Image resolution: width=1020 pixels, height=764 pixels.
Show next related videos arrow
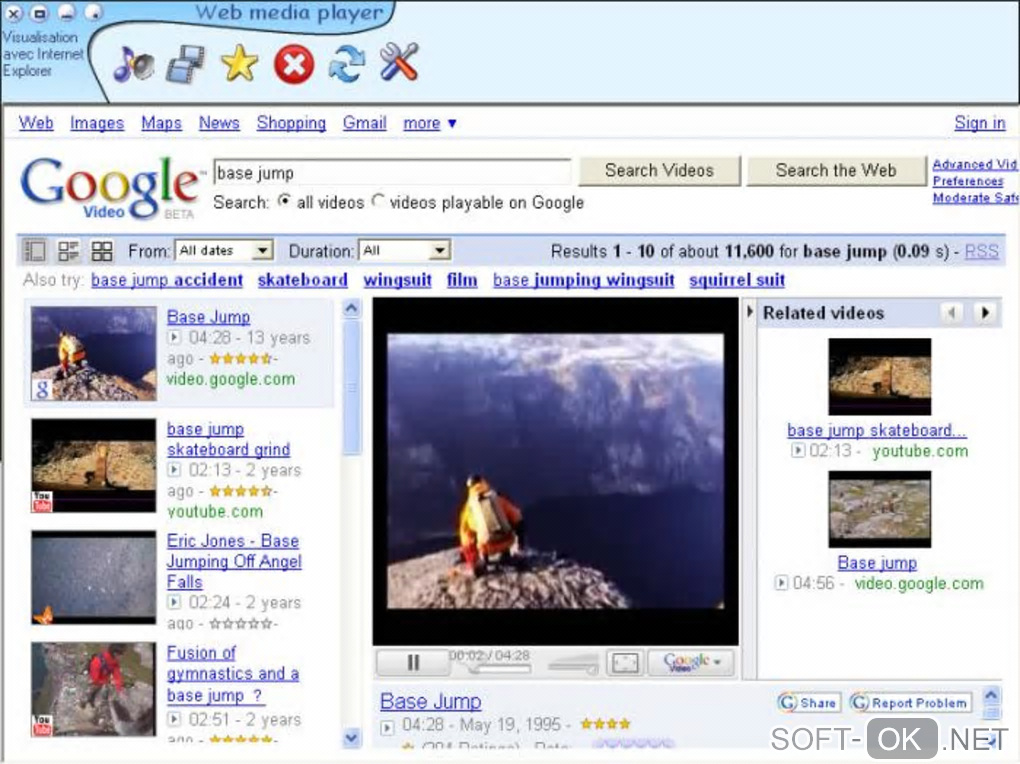tap(985, 313)
